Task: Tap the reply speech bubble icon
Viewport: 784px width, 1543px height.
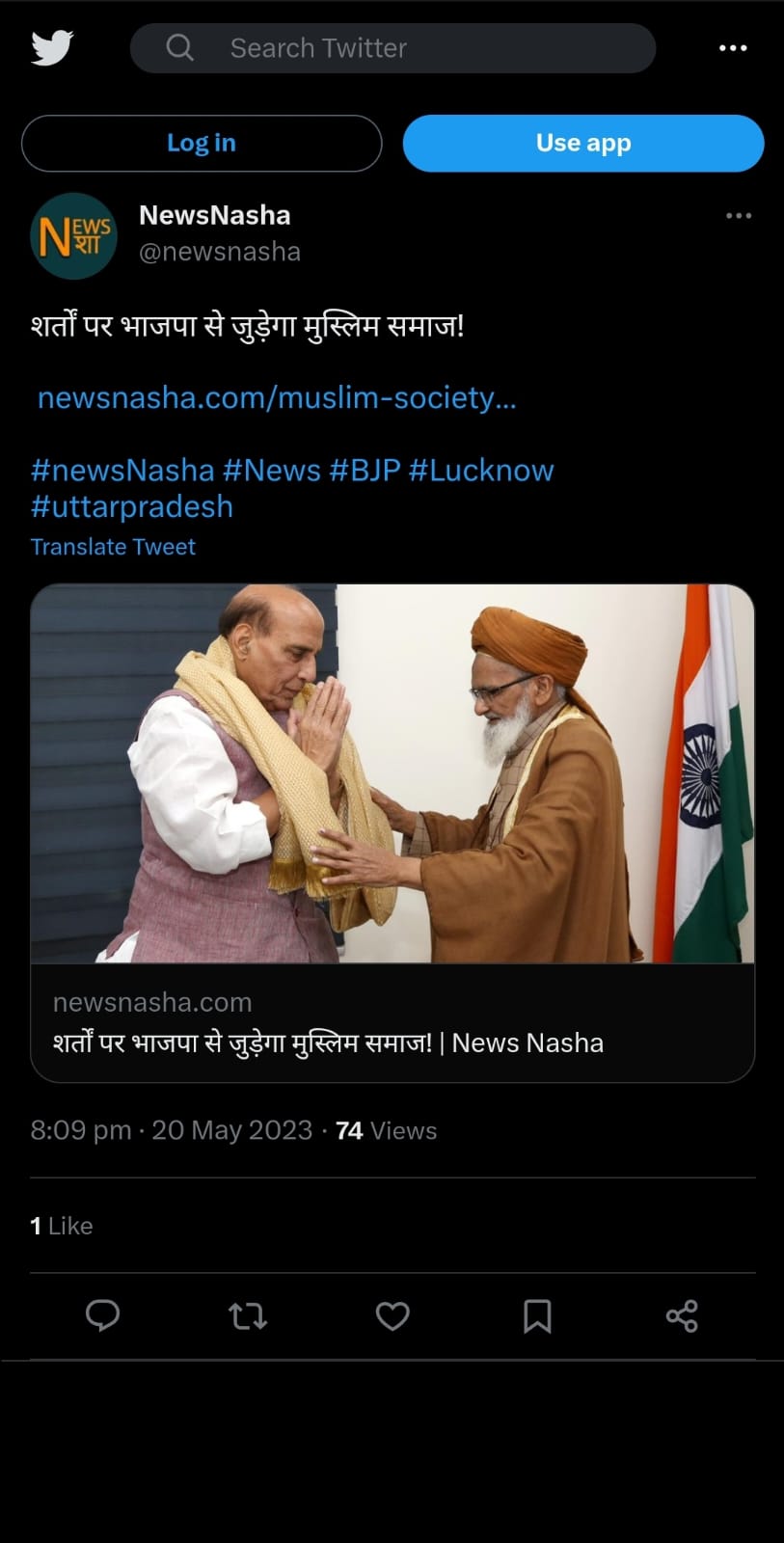Action: (x=102, y=1315)
